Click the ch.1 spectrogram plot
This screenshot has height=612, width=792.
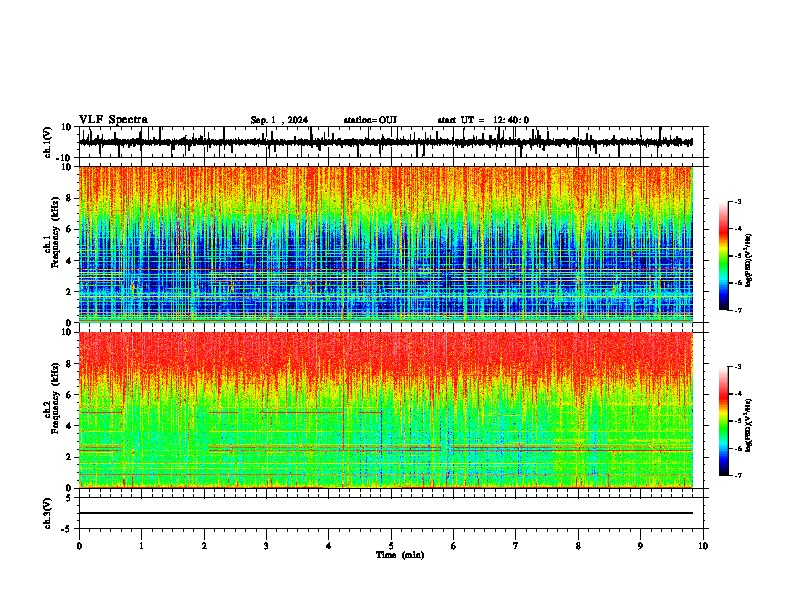[385, 244]
